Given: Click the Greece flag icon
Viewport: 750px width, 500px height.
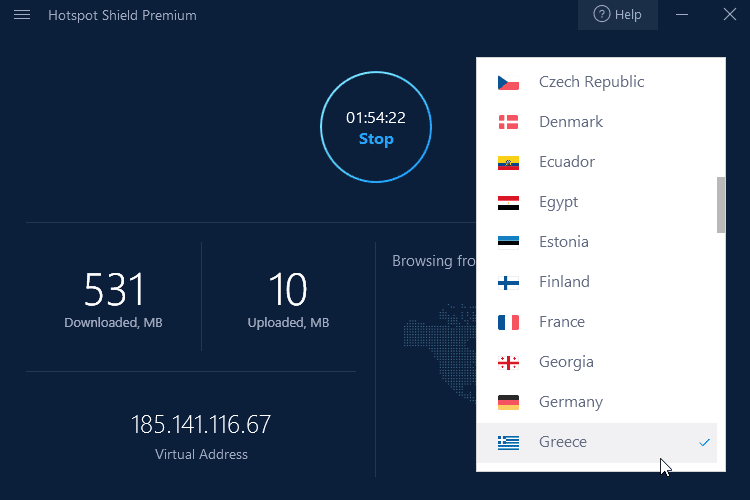Looking at the screenshot, I should pos(508,443).
